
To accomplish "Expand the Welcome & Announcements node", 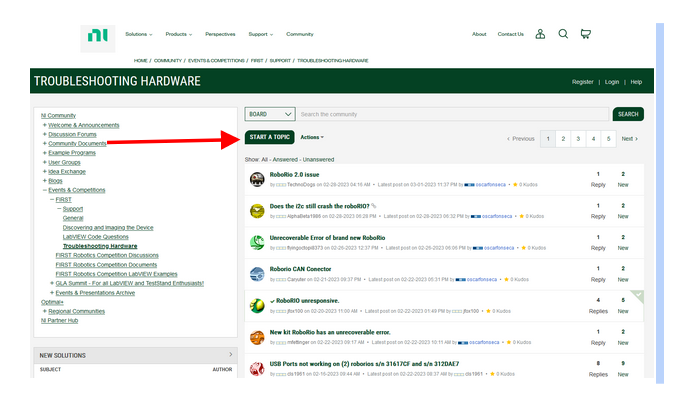I will [x=45, y=125].
